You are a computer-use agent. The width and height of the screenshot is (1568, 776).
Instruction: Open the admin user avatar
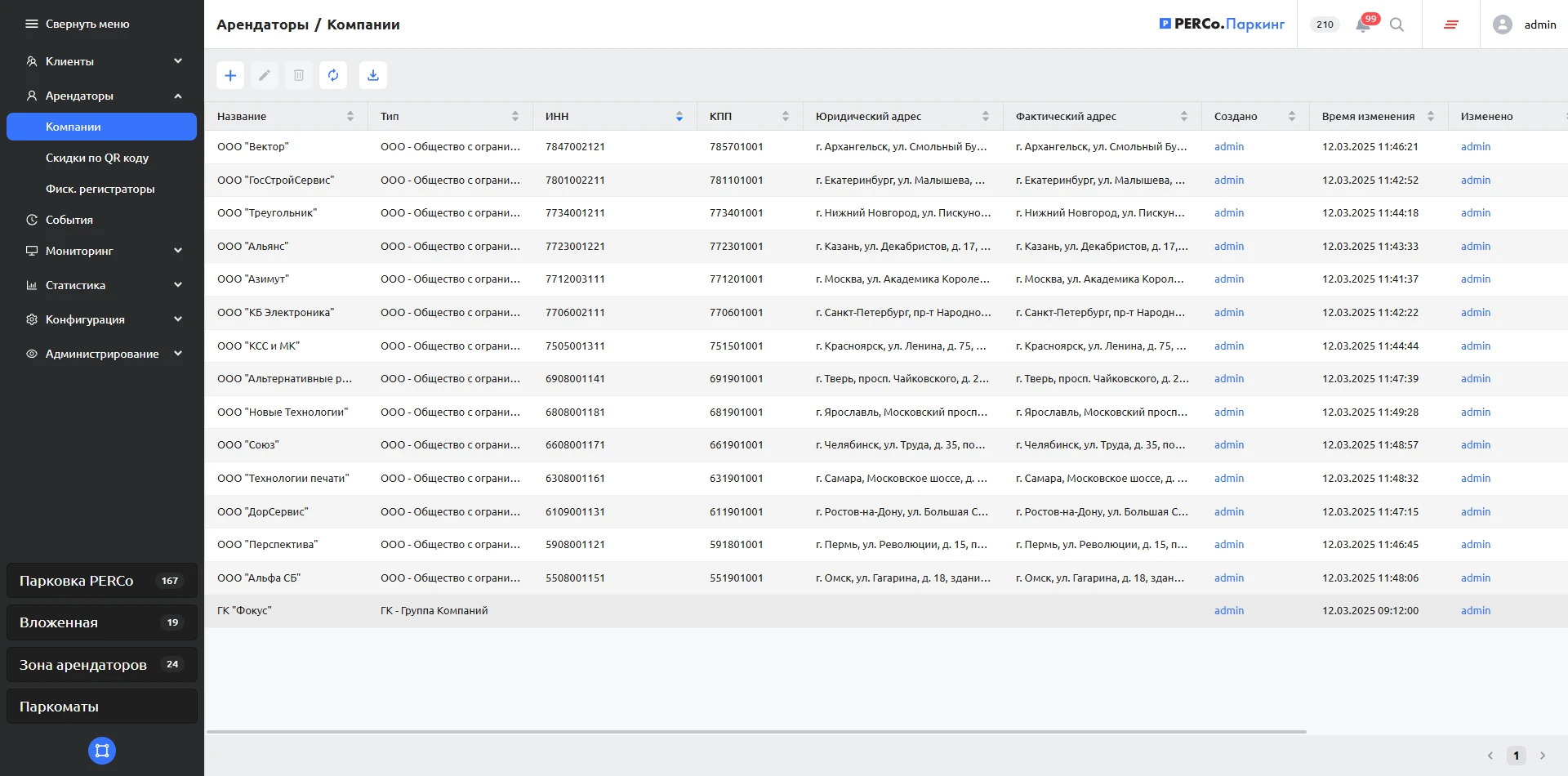coord(1502,25)
